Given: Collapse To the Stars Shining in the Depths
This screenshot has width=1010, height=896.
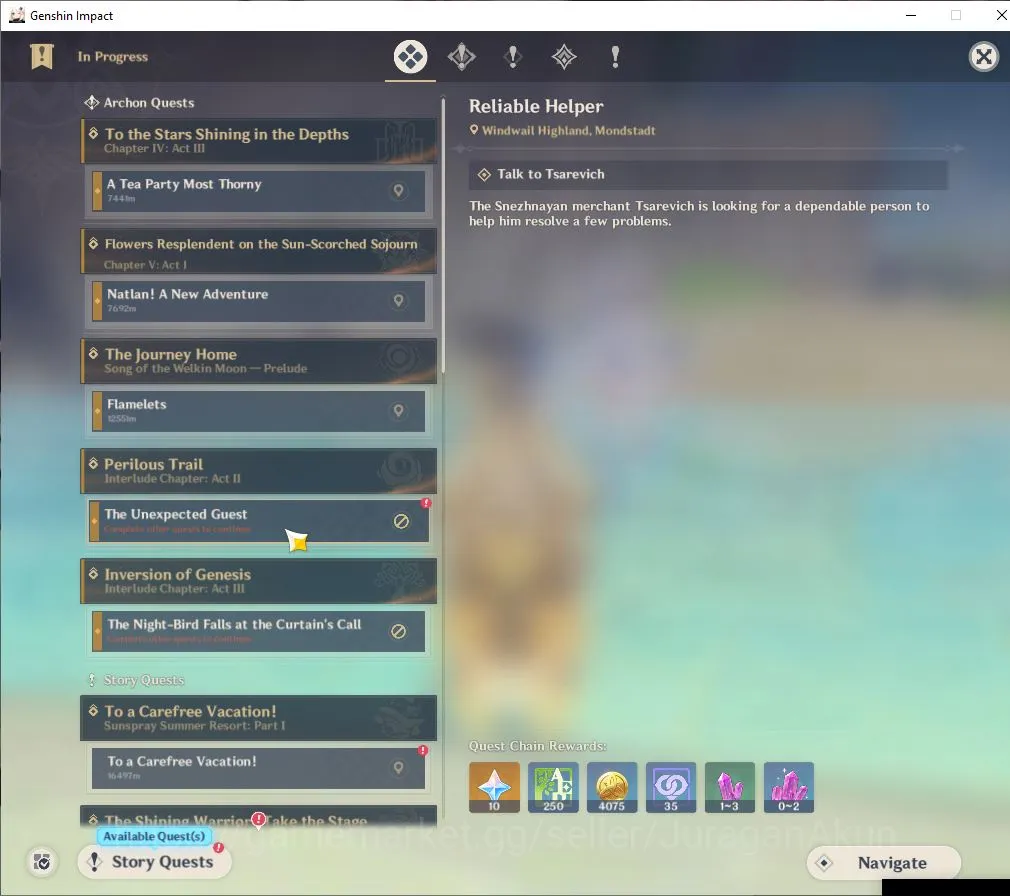Looking at the screenshot, I should tap(259, 140).
